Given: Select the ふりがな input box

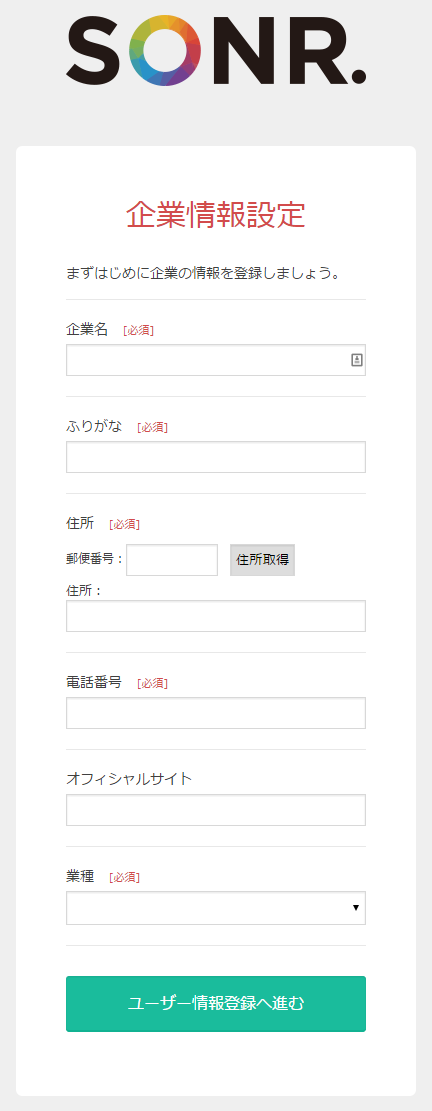Looking at the screenshot, I should (216, 457).
